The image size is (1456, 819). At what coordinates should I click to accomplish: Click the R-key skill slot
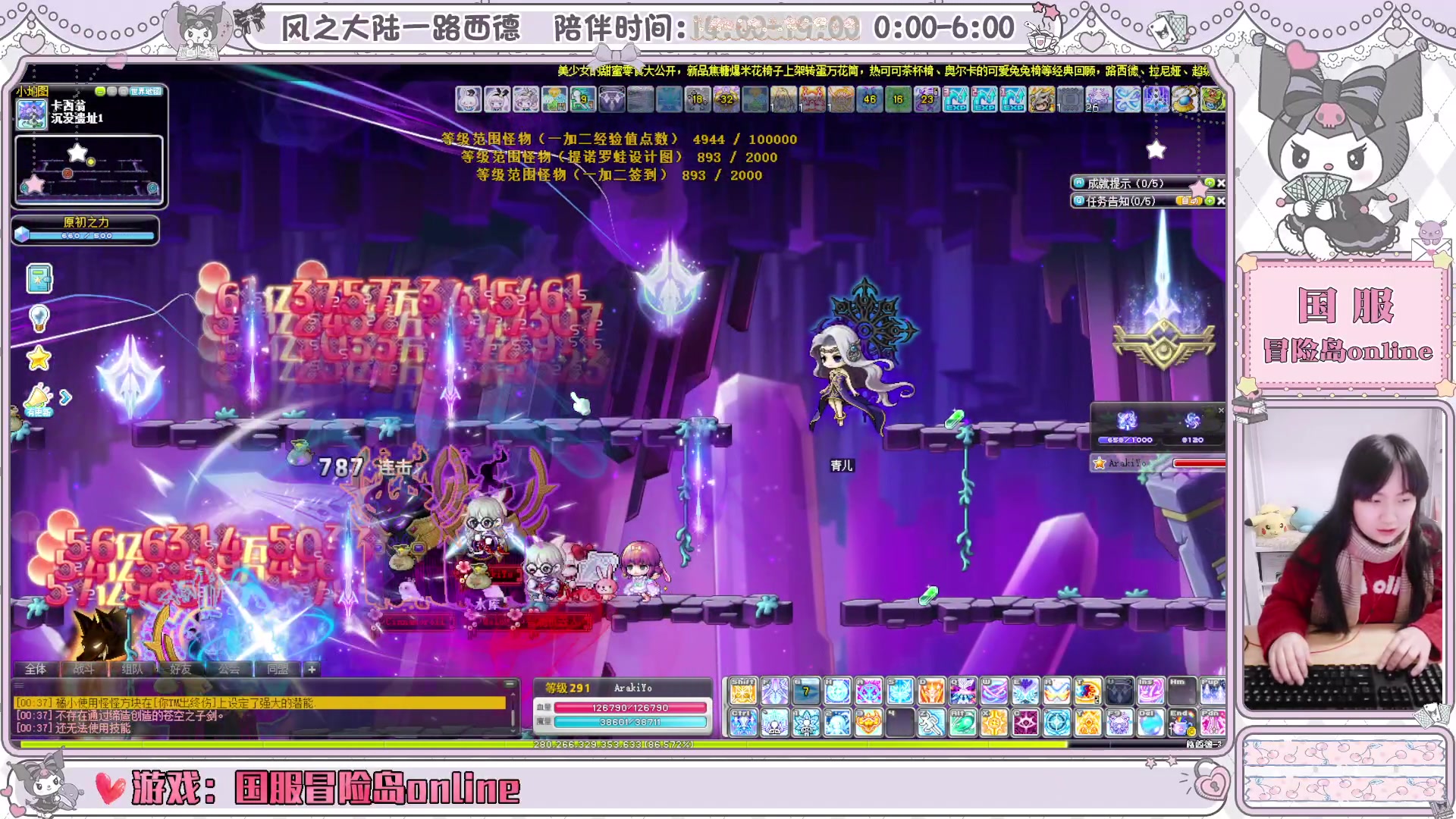[x=1056, y=691]
